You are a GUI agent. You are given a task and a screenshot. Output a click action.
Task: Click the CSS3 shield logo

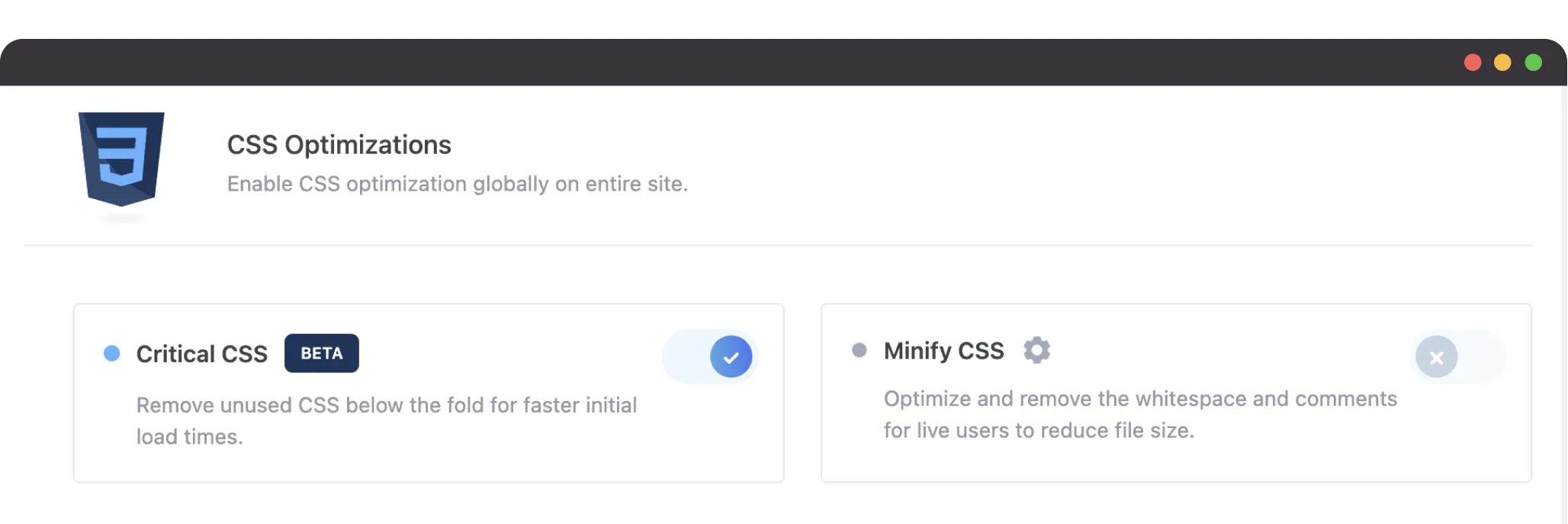[121, 159]
